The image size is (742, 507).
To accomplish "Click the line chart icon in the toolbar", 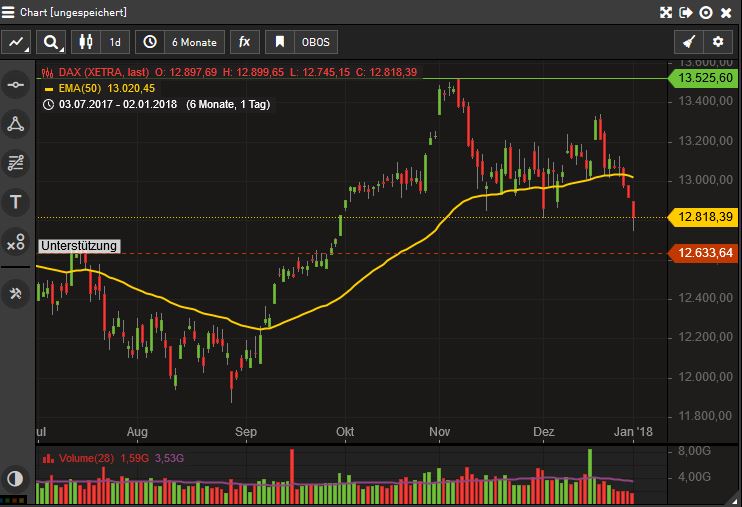I will (x=17, y=42).
